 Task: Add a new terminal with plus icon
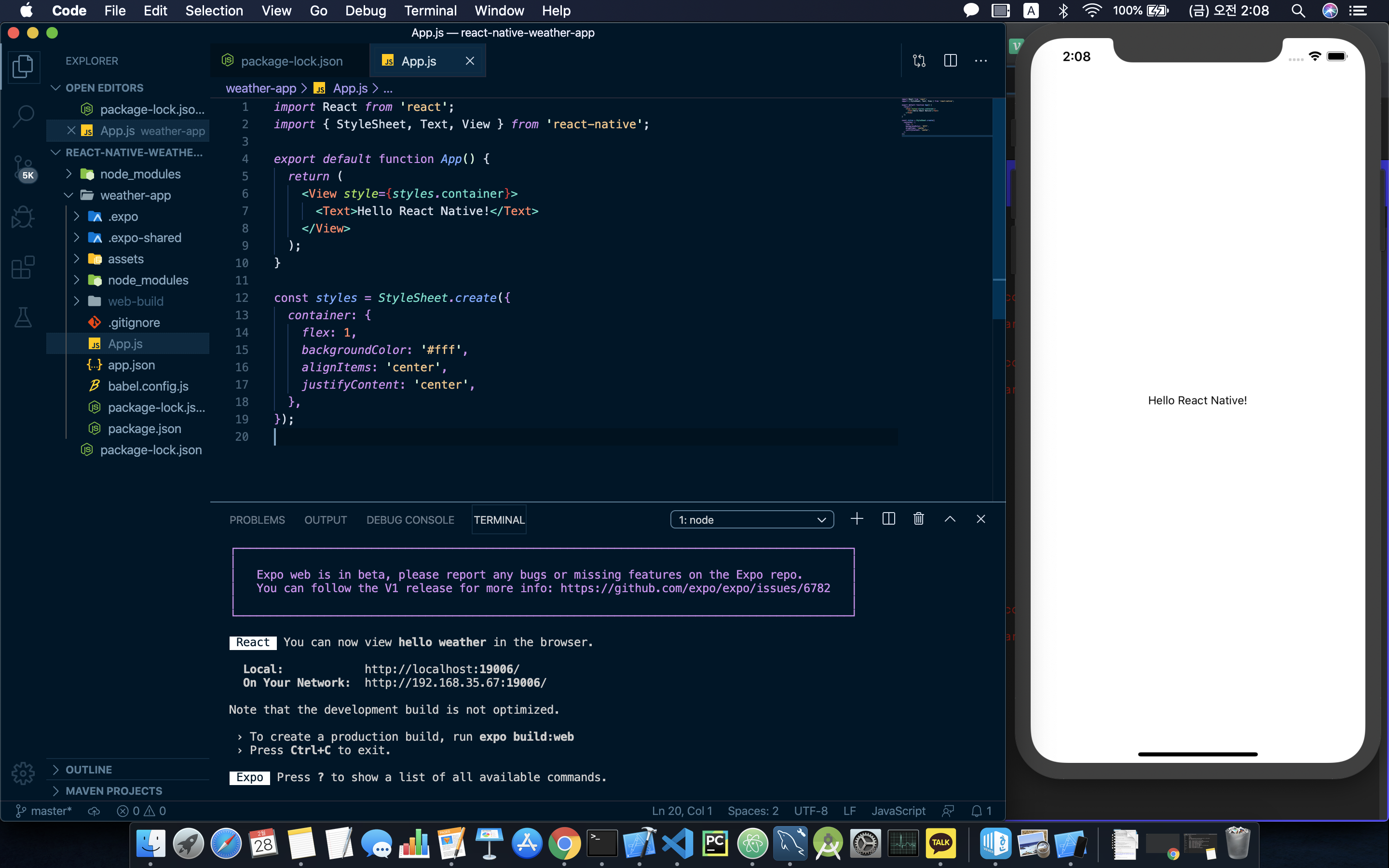(857, 519)
